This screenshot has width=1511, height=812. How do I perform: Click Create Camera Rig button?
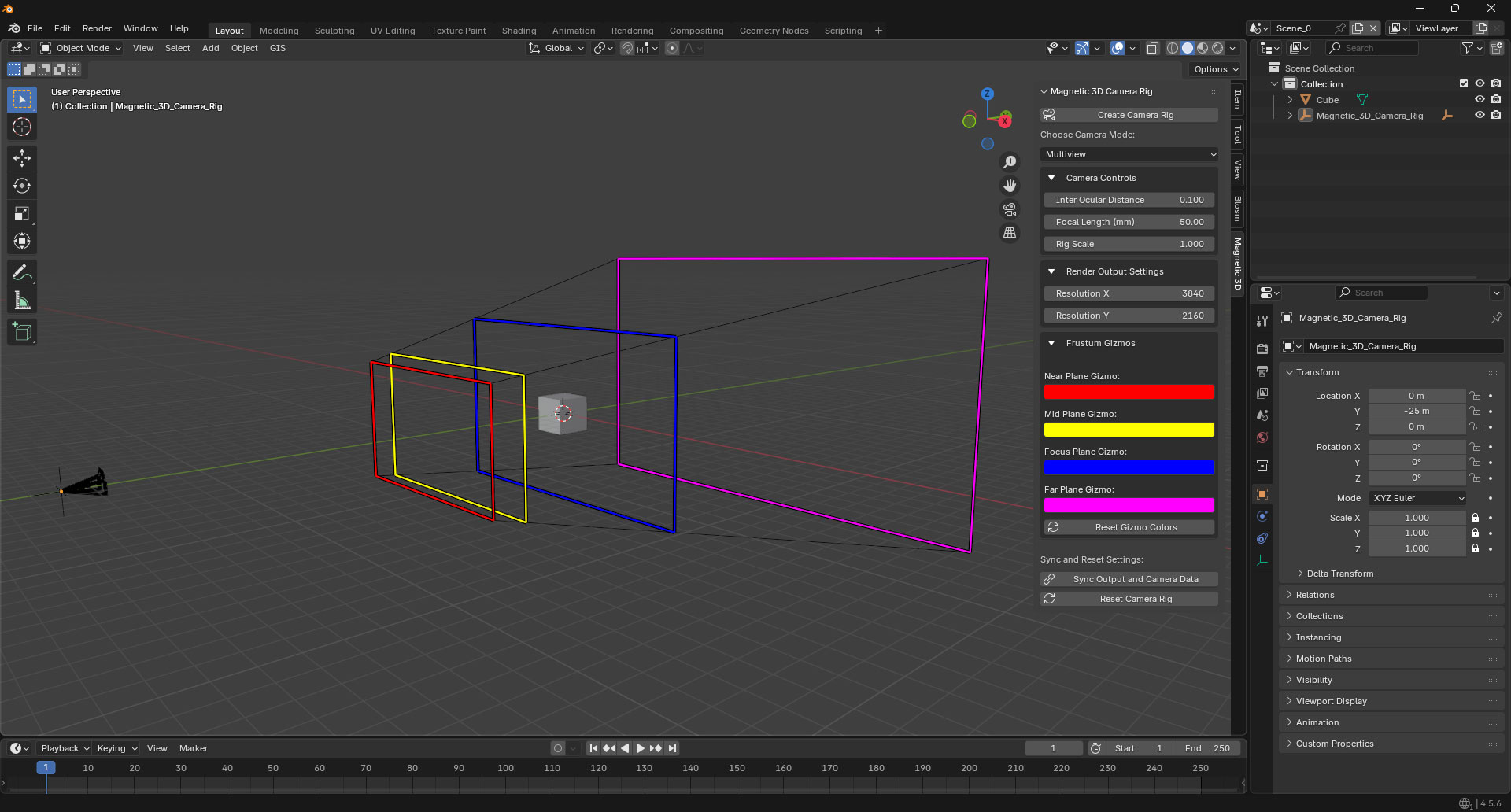(1129, 115)
